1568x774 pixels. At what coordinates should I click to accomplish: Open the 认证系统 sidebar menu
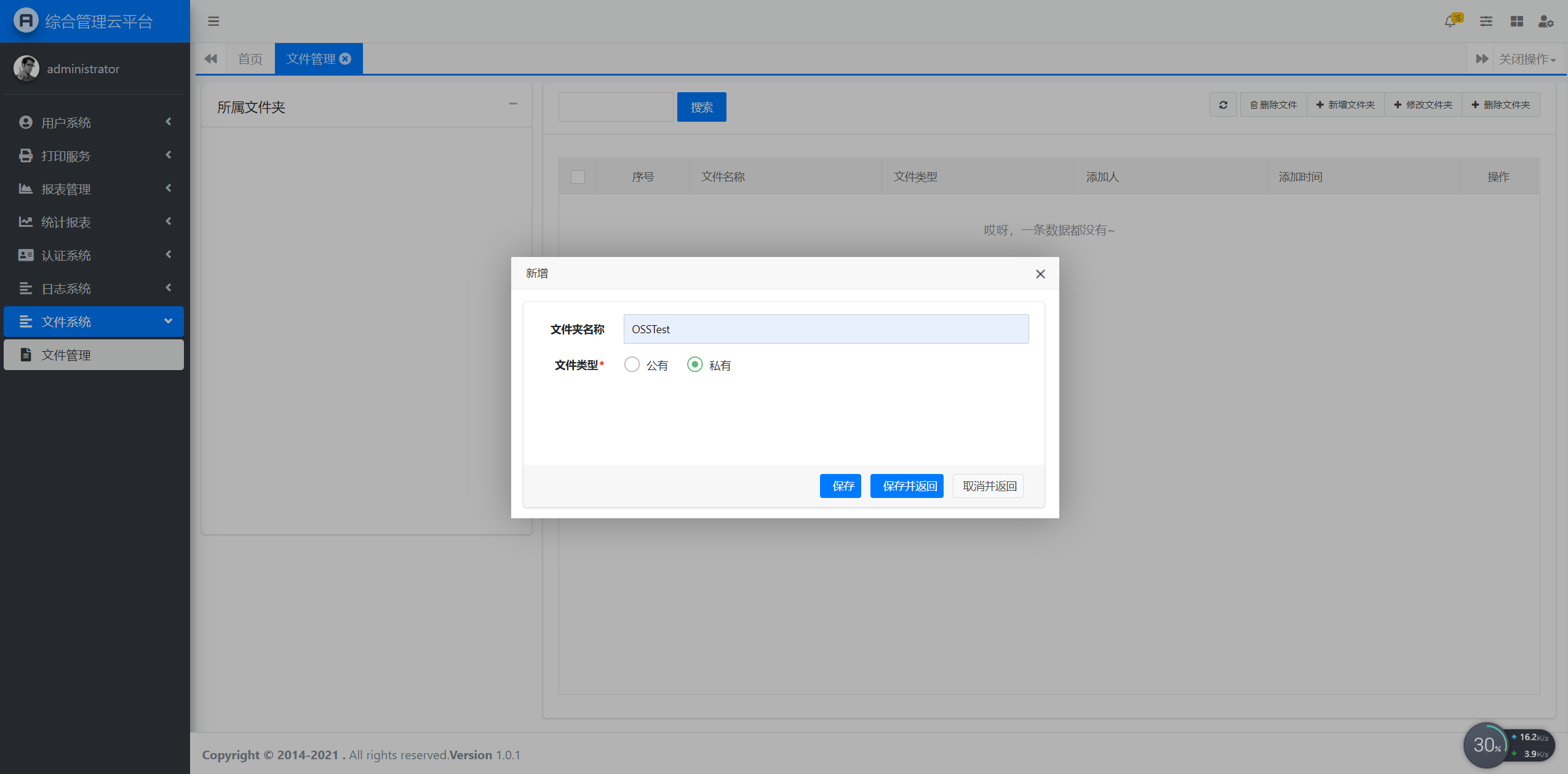[x=94, y=255]
